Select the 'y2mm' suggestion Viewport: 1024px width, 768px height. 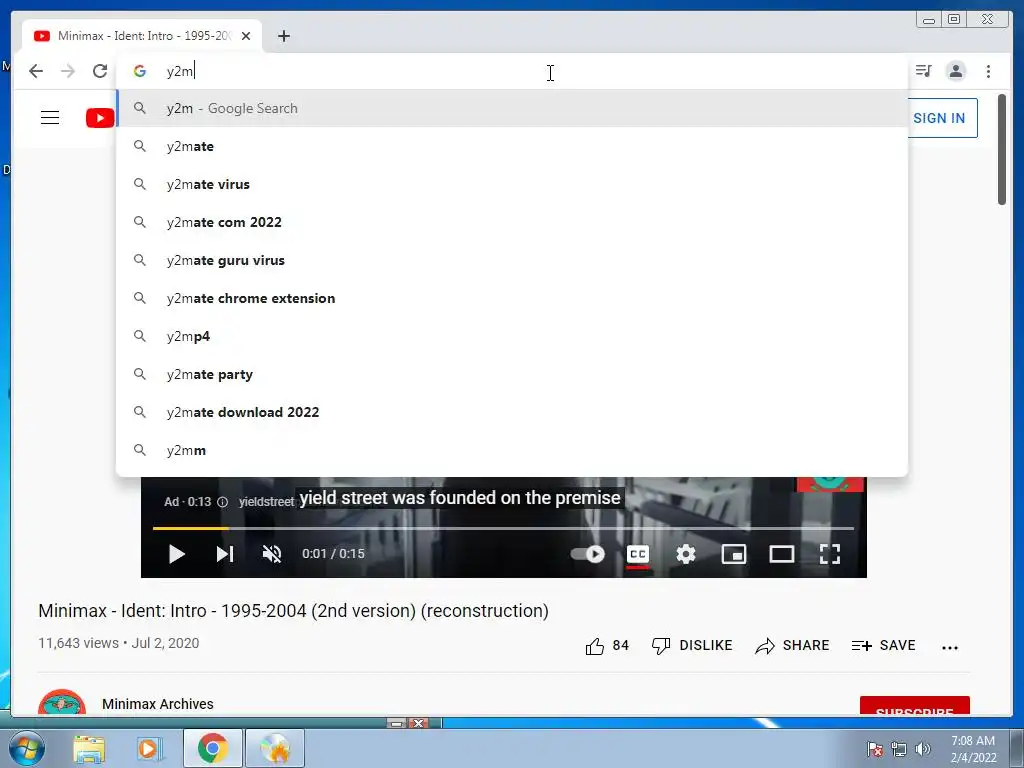[x=512, y=450]
